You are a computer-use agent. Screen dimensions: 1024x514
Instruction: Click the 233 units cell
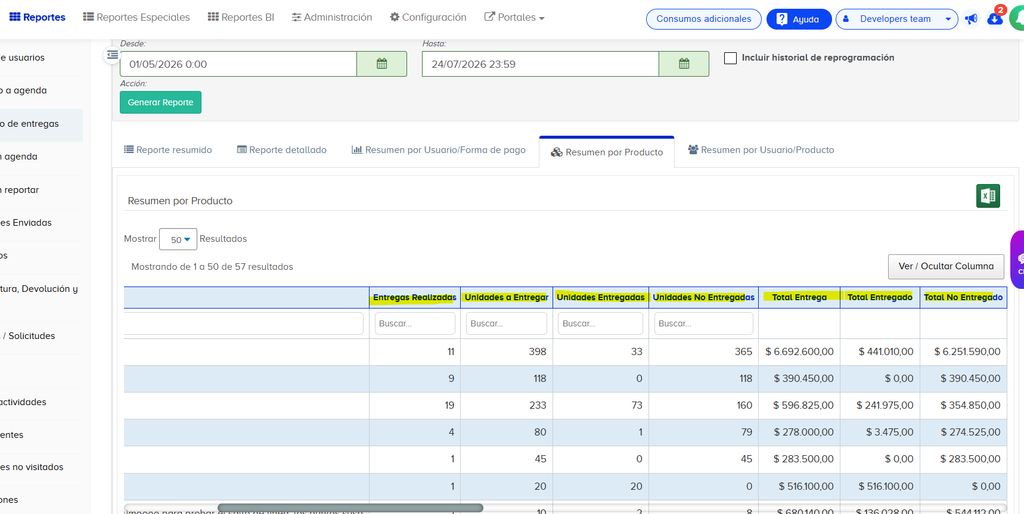[506, 405]
